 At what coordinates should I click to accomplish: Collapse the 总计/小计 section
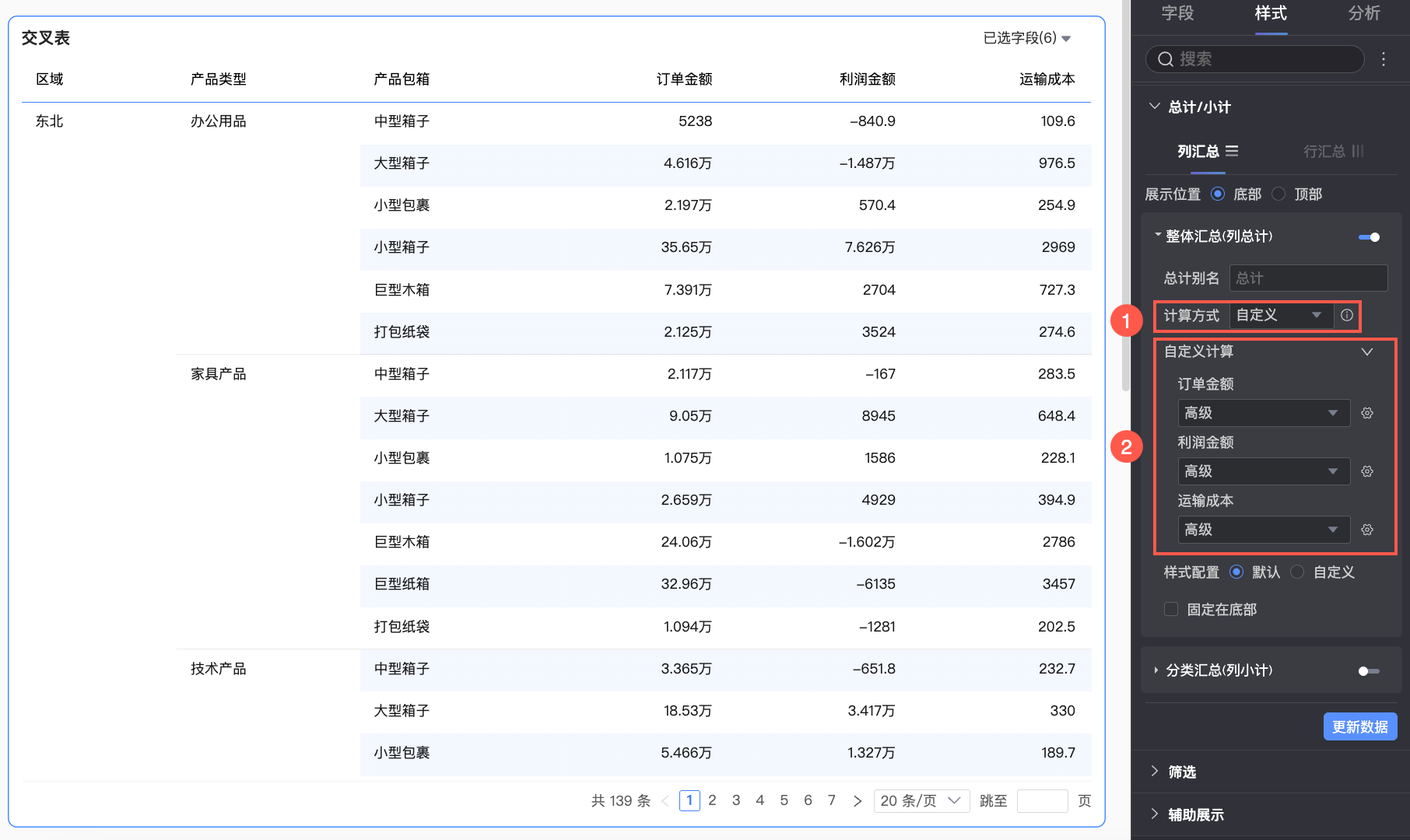[x=1155, y=107]
